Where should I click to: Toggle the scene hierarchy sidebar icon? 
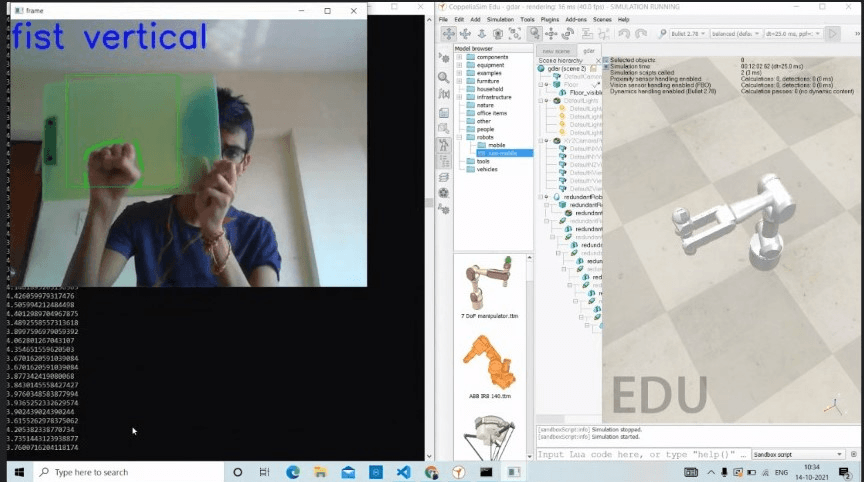pos(444,161)
